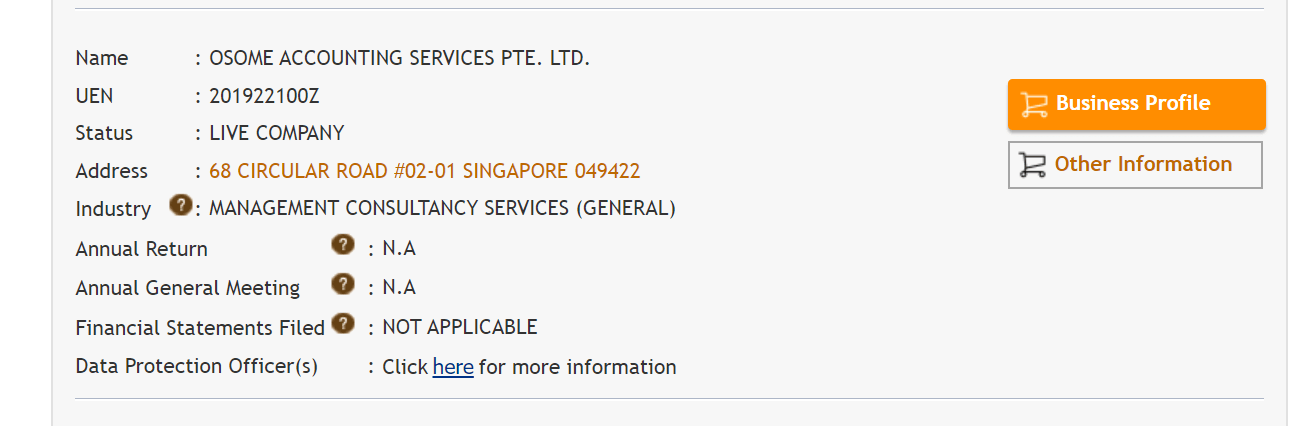
Task: Click the MANAGEMENT CONSULTANCY SERVICES industry text
Action: (443, 209)
